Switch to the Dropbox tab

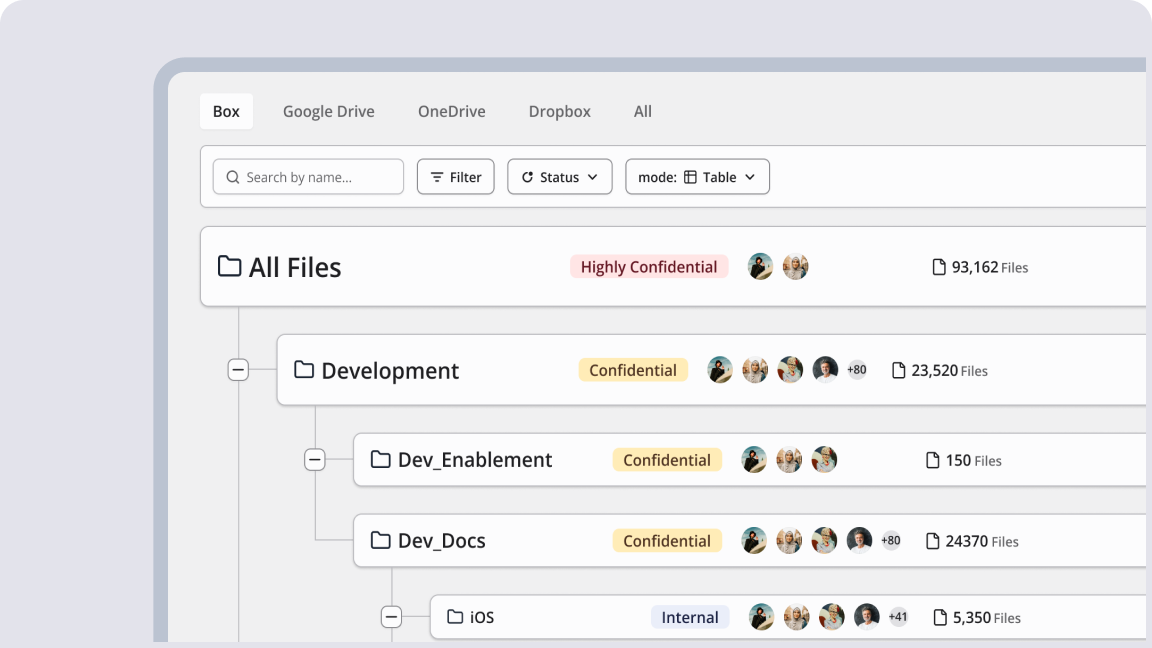pos(560,111)
